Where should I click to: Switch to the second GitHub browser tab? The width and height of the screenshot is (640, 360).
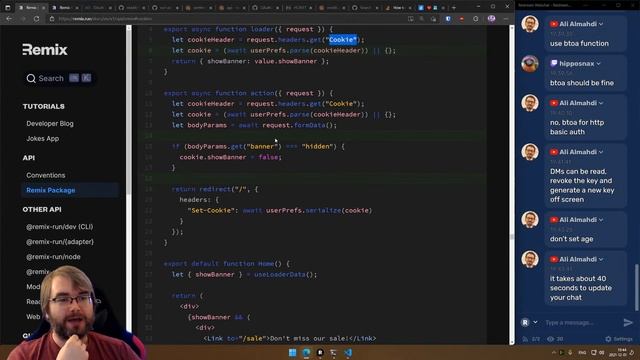pos(165,7)
